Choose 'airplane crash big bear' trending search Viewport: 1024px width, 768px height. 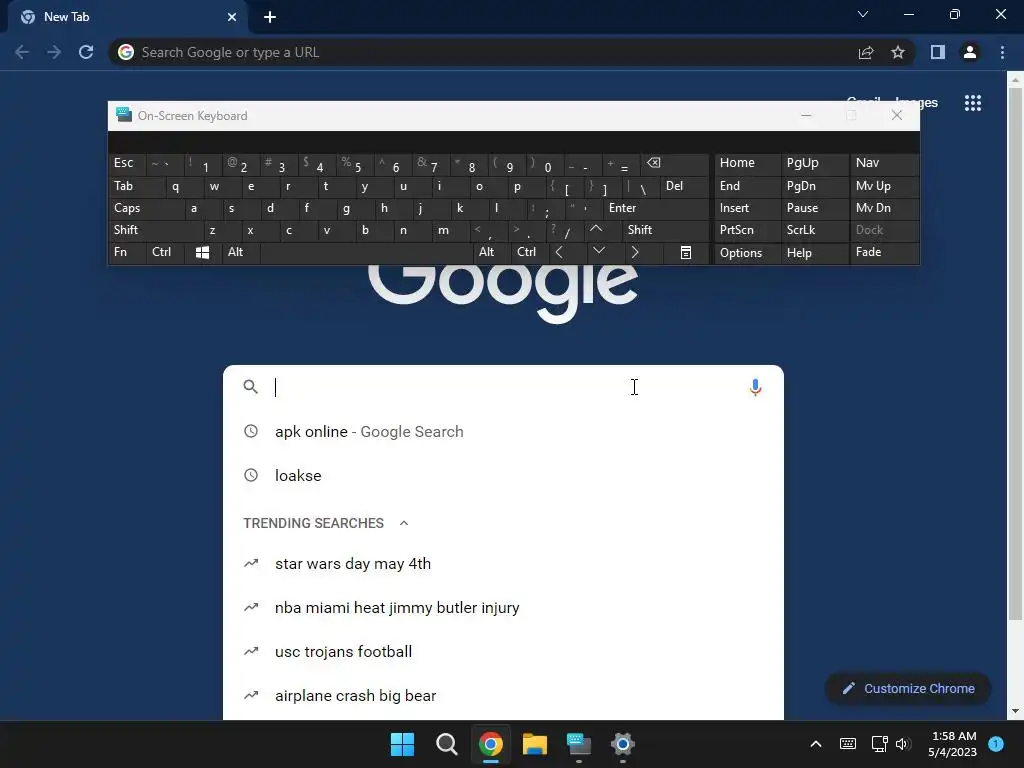click(503, 696)
